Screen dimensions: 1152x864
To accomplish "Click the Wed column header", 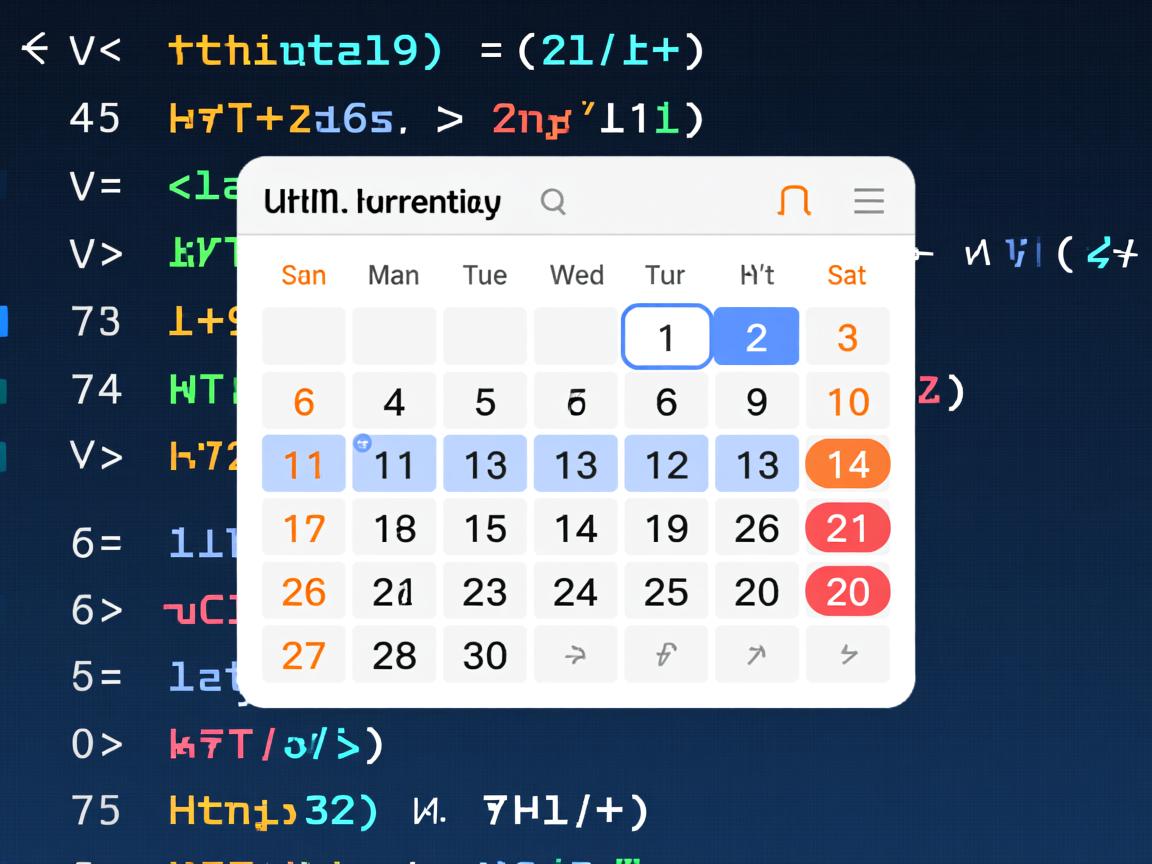I will tap(576, 275).
